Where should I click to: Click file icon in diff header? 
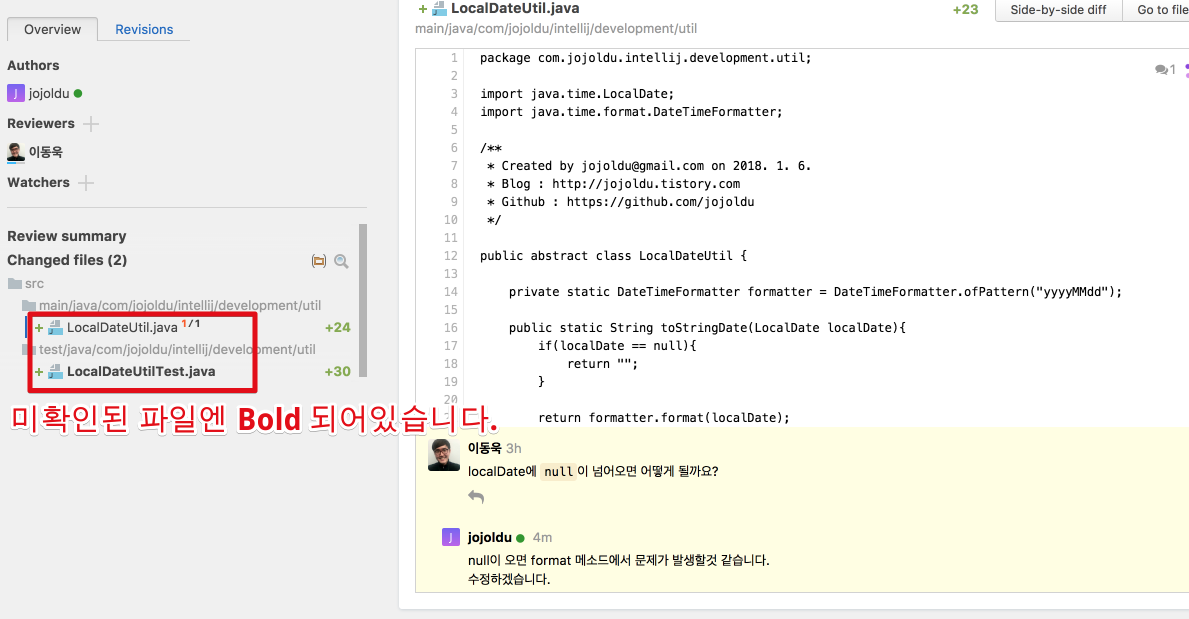439,8
